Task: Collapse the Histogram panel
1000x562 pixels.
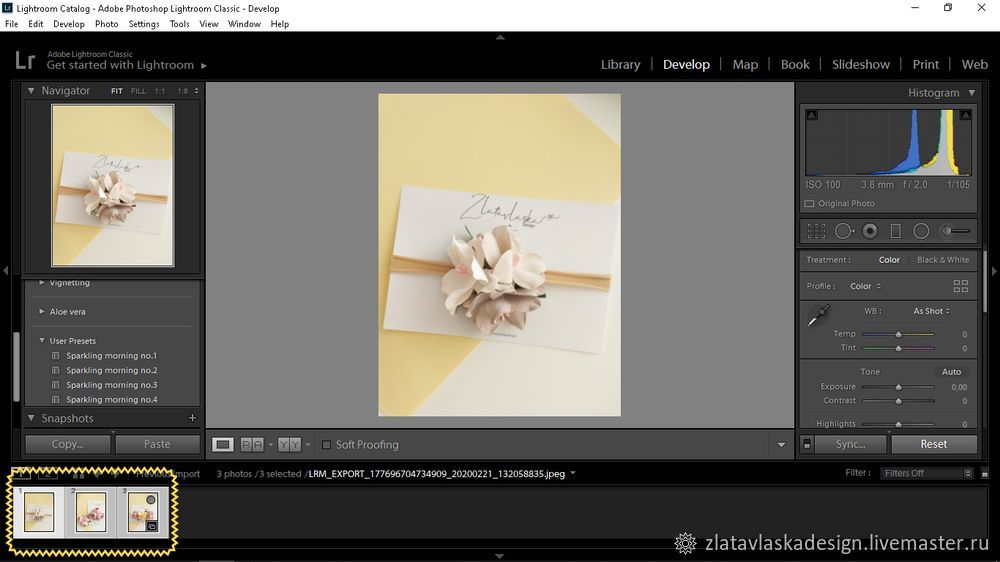Action: (x=971, y=93)
